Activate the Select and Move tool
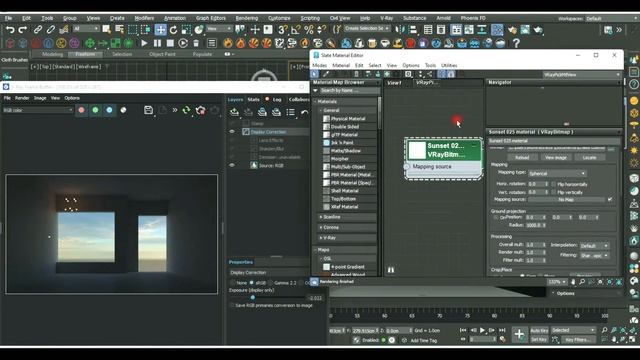Screen dimensions: 640x360 click(x=160, y=29)
